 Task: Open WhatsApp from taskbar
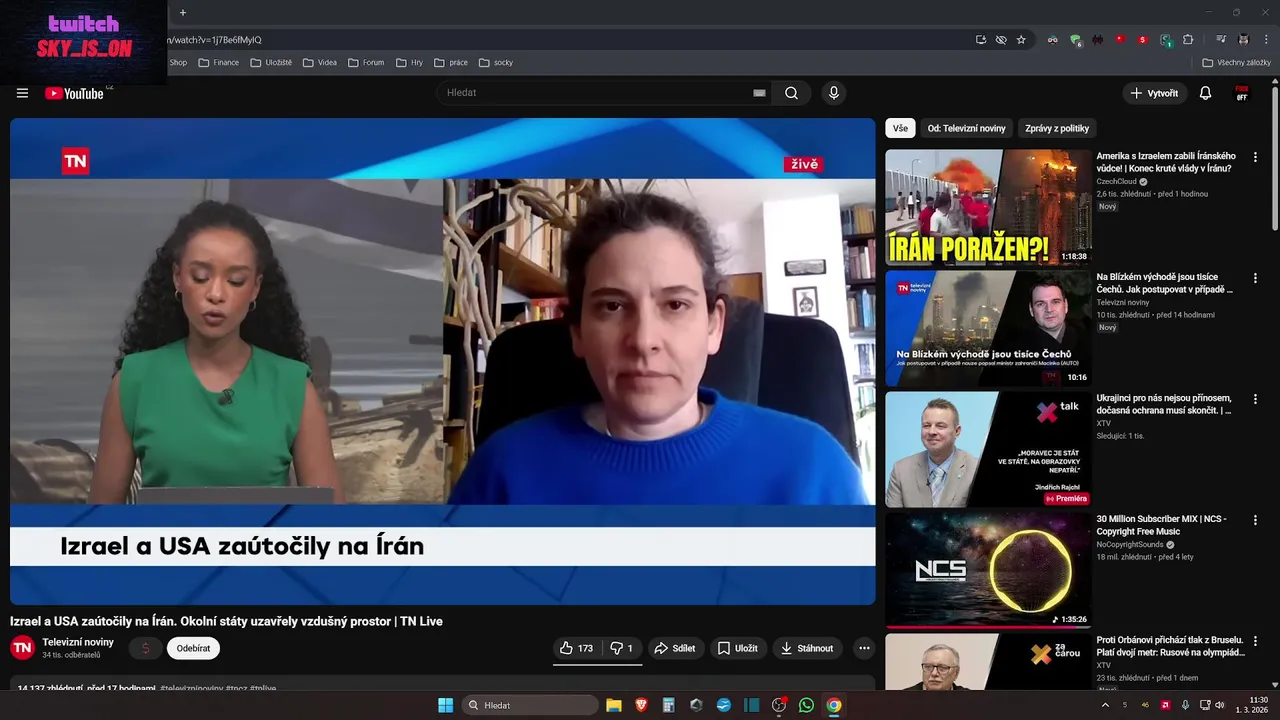806,705
